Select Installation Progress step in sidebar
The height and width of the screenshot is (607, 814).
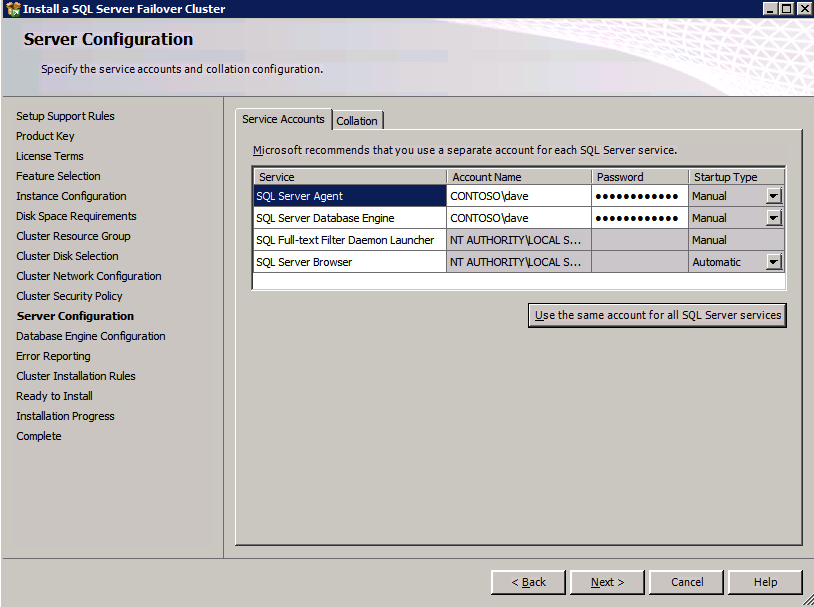click(x=65, y=416)
